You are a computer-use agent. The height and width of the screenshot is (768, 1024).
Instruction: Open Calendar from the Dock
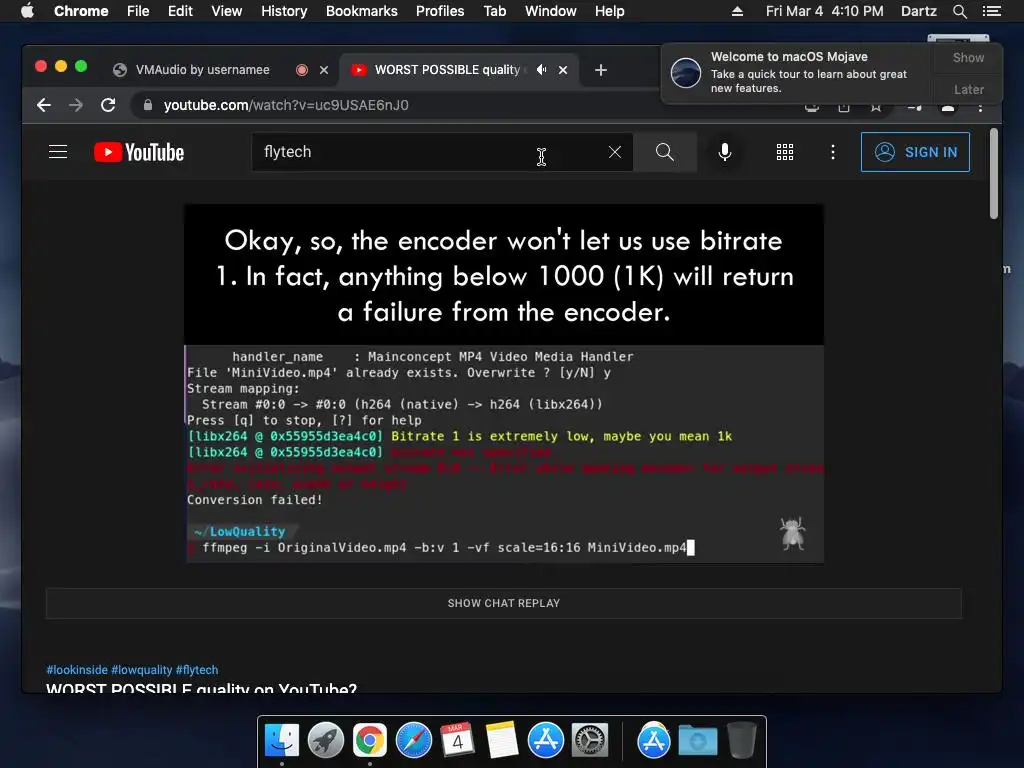457,741
